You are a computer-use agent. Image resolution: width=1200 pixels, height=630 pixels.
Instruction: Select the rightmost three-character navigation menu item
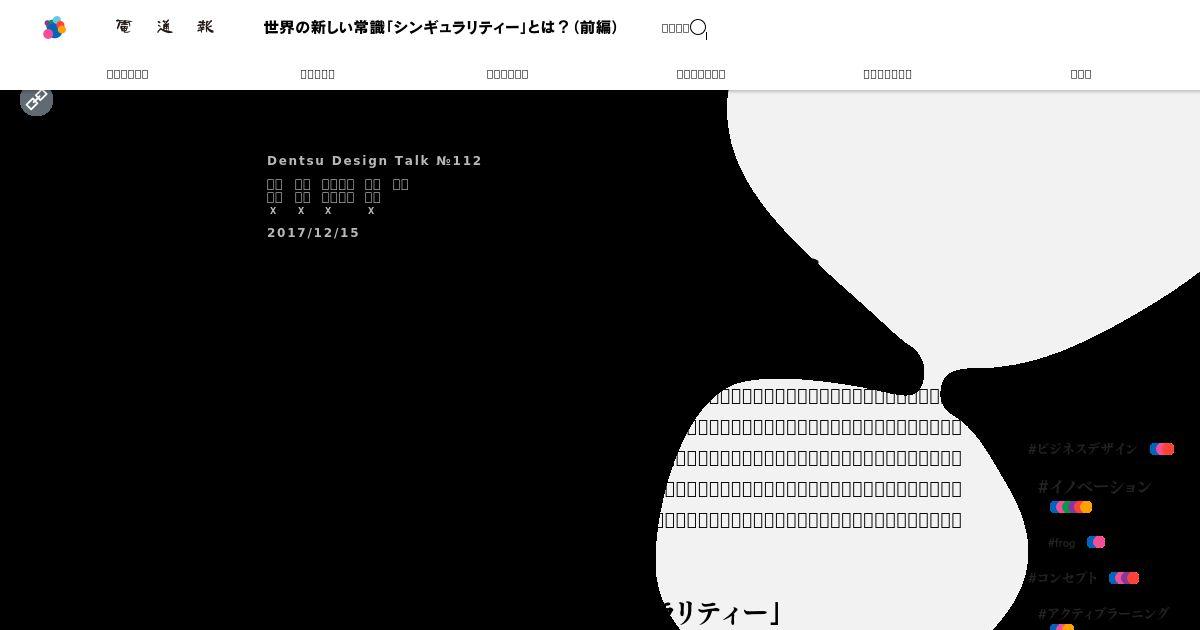(x=1081, y=74)
